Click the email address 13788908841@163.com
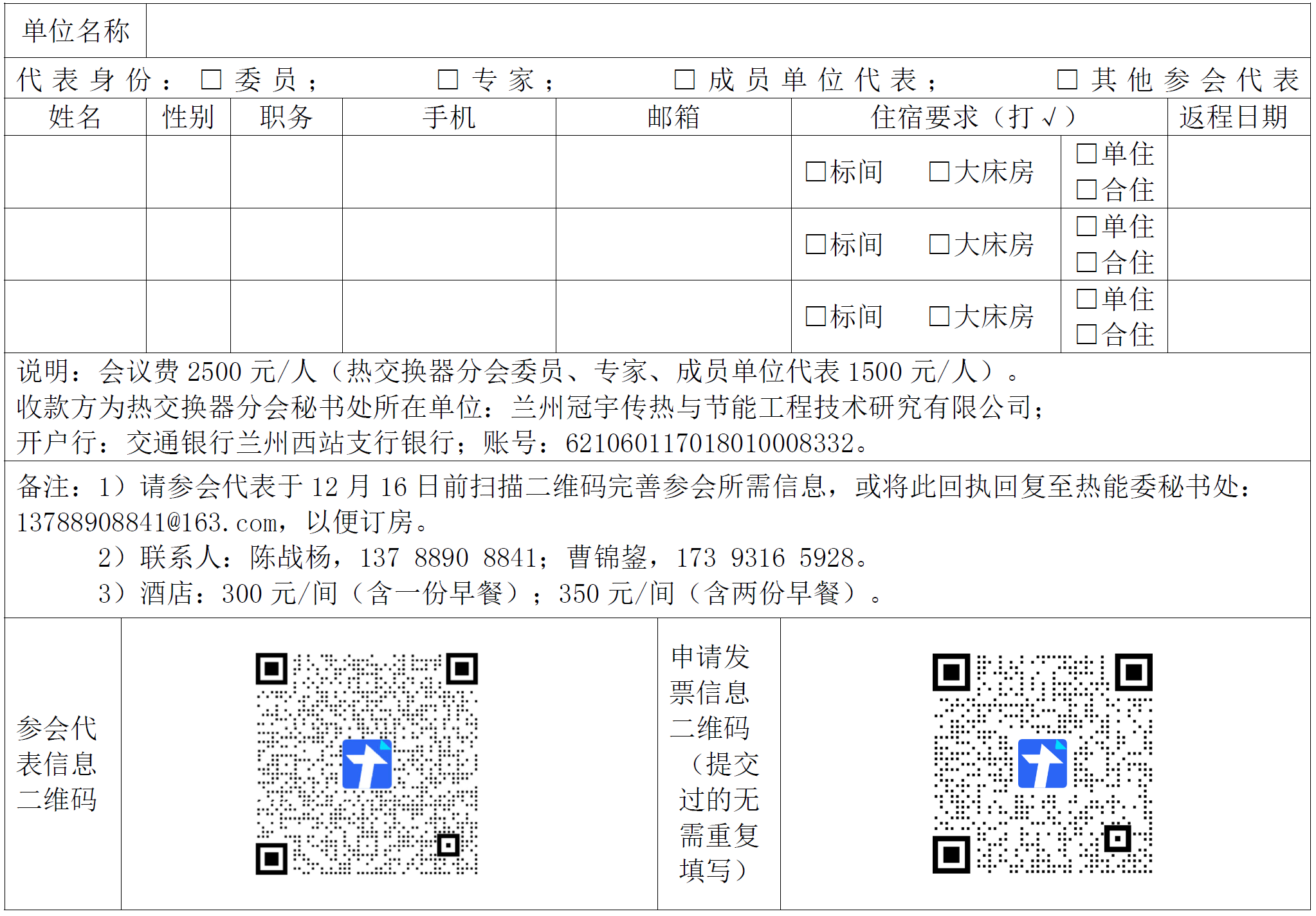Screen dimensions: 1316x916 pos(147,522)
